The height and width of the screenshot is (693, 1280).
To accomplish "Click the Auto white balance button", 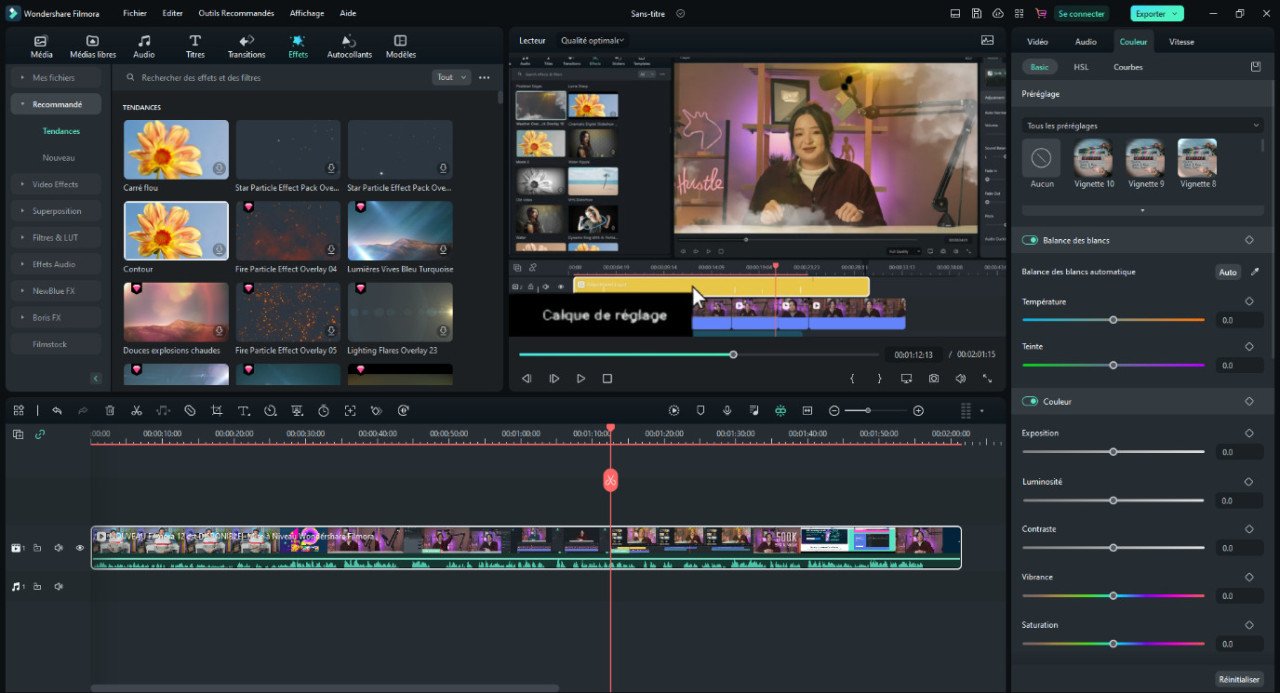I will click(x=1227, y=271).
